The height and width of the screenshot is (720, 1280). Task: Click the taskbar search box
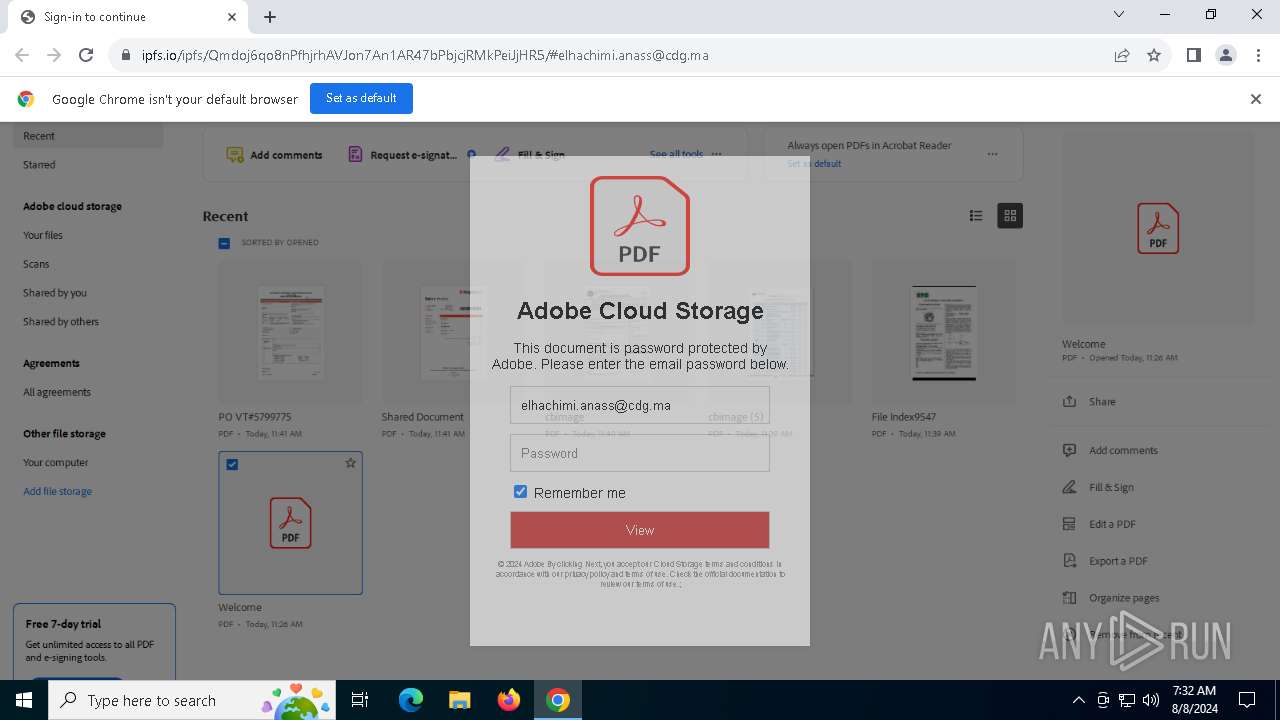point(193,700)
